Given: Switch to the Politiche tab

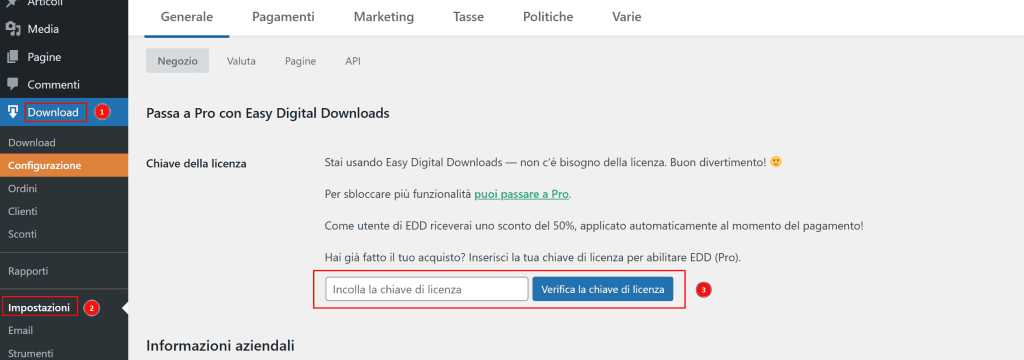Looking at the screenshot, I should click(548, 17).
